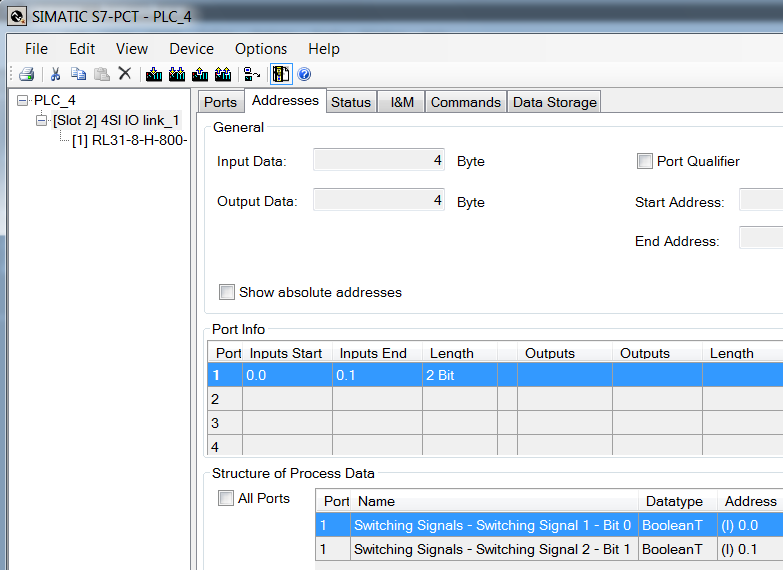Click Load with devices (double down arrows)
Screen dimensions: 783x570
pos(177,74)
